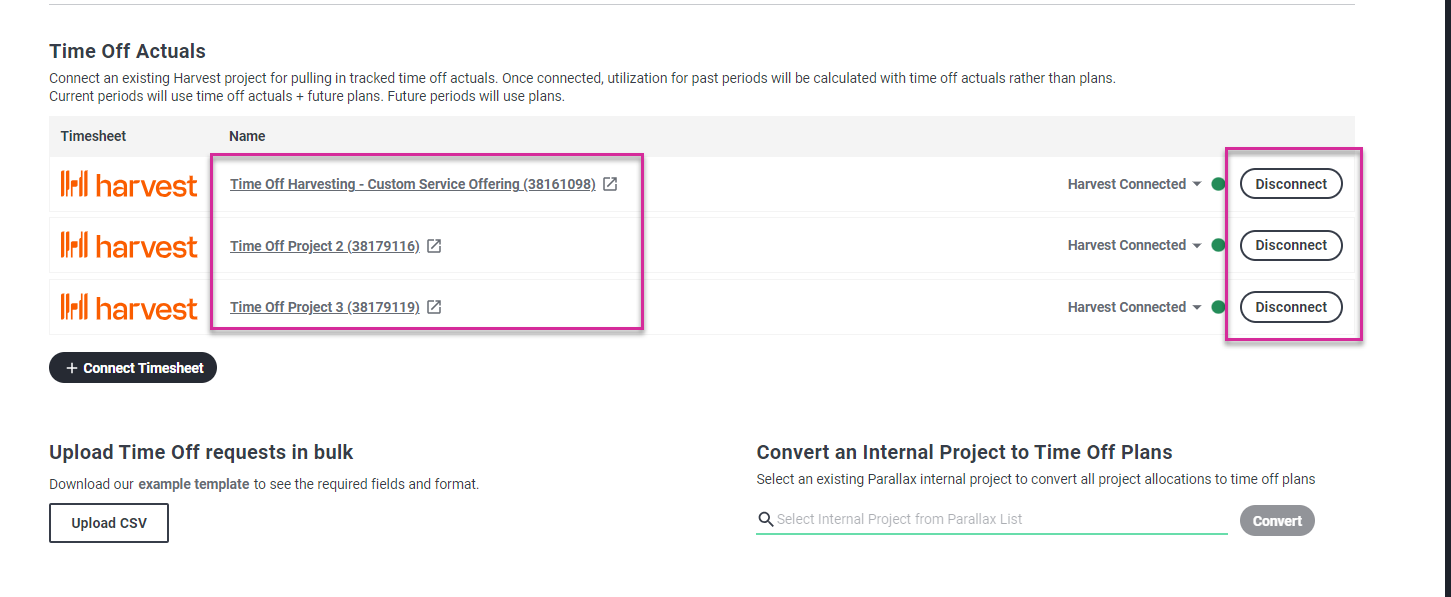Disconnect the Time Off Harvesting project
The image size is (1451, 597).
[x=1291, y=184]
